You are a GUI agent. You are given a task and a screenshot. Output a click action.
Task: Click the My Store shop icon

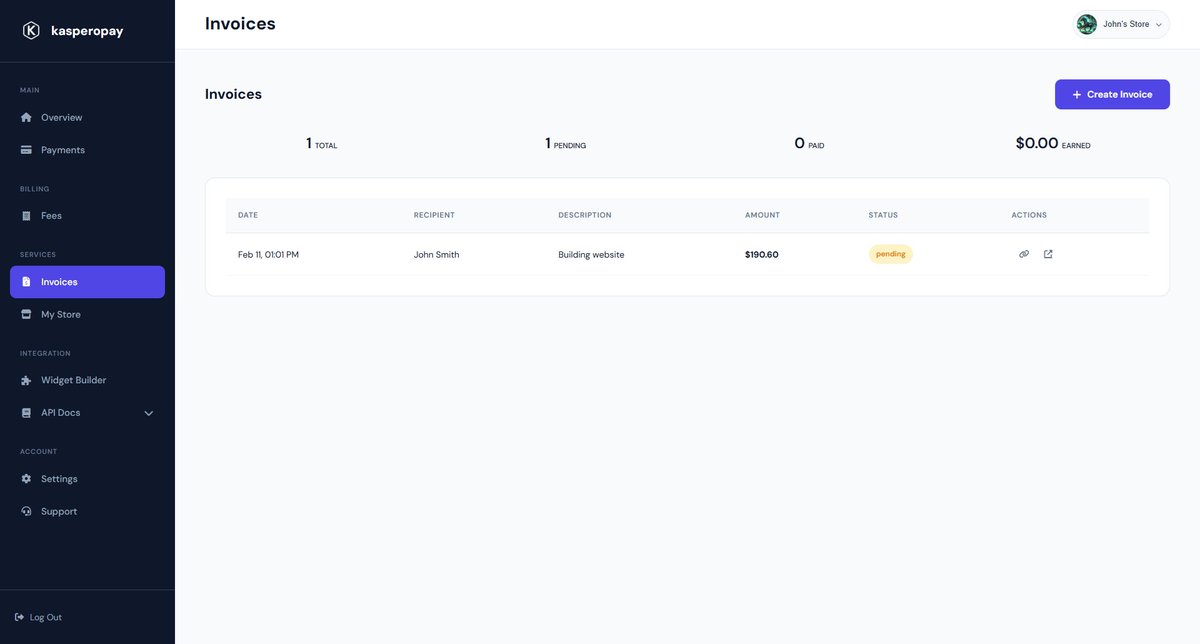tap(27, 314)
